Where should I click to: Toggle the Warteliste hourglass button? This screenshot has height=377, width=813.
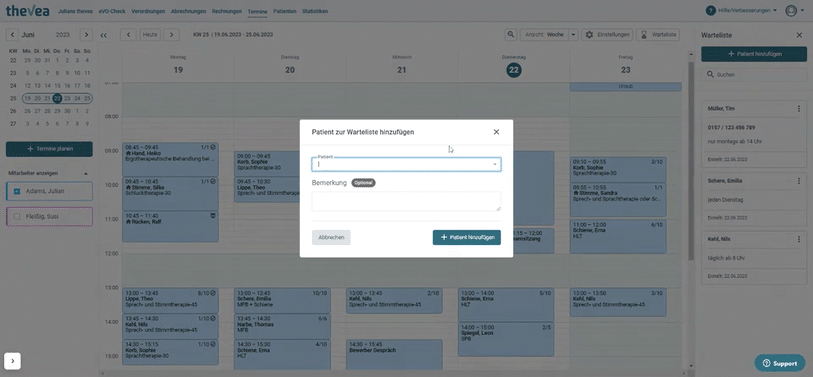coord(658,35)
